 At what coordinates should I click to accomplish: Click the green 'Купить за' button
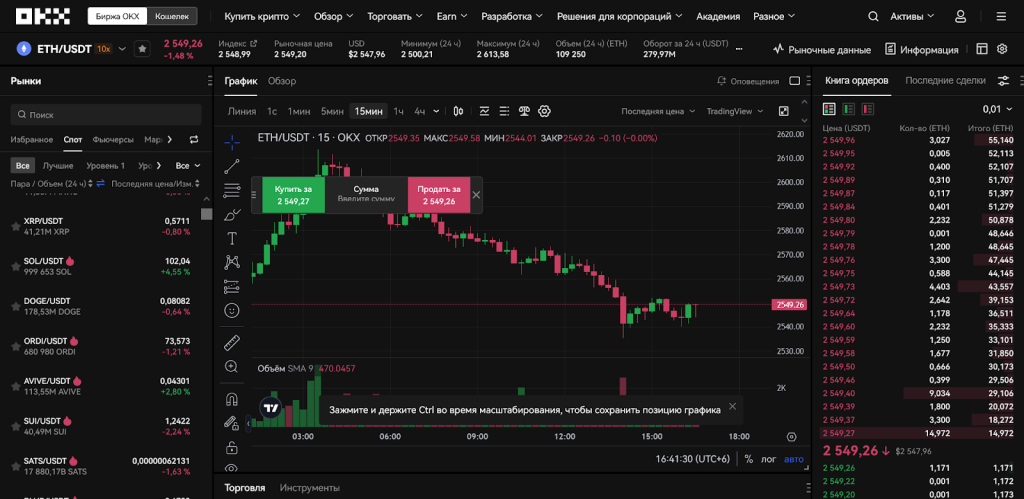click(293, 195)
